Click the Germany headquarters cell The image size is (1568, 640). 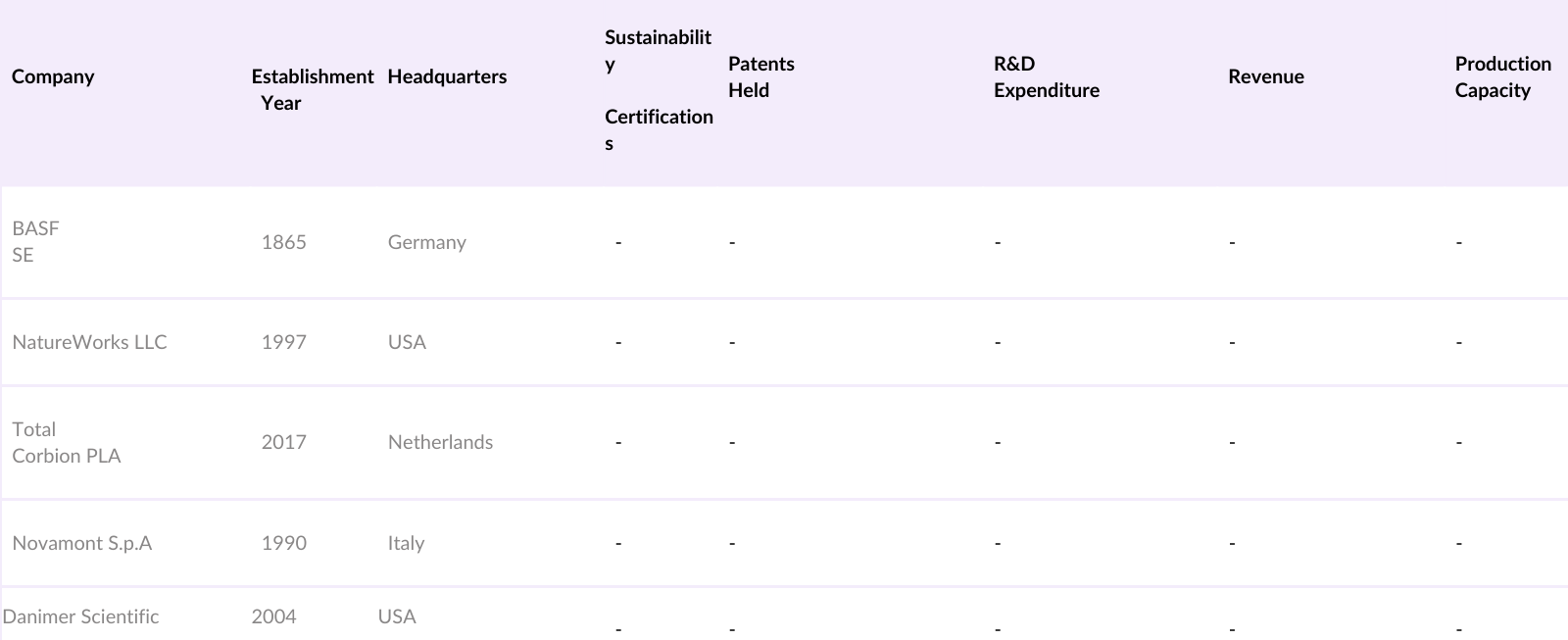click(x=426, y=242)
